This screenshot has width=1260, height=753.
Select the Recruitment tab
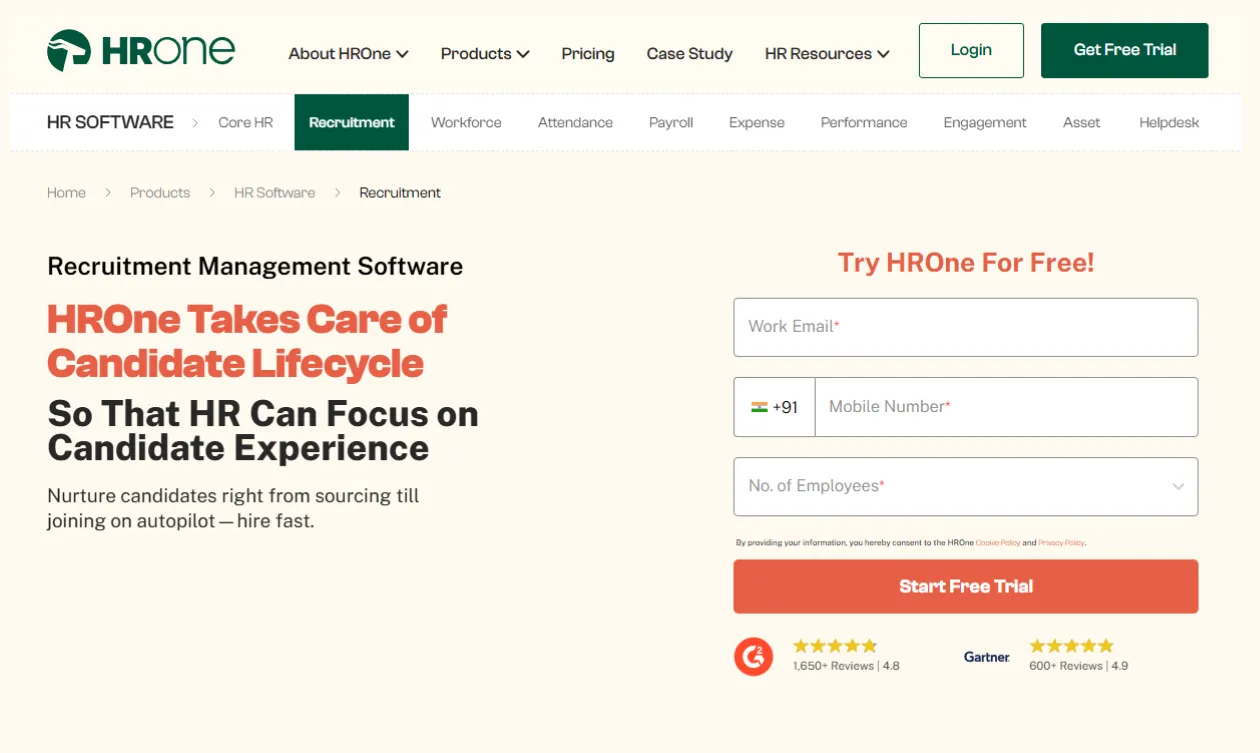pos(352,122)
